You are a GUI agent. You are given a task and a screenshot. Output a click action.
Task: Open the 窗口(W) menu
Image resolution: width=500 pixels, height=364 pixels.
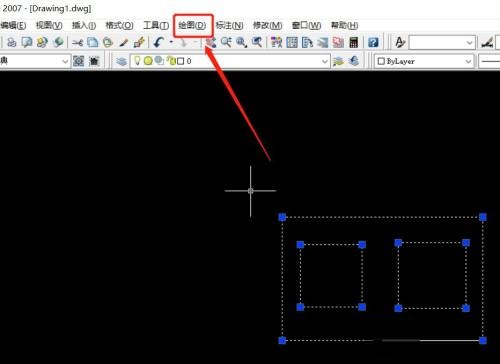(x=306, y=25)
